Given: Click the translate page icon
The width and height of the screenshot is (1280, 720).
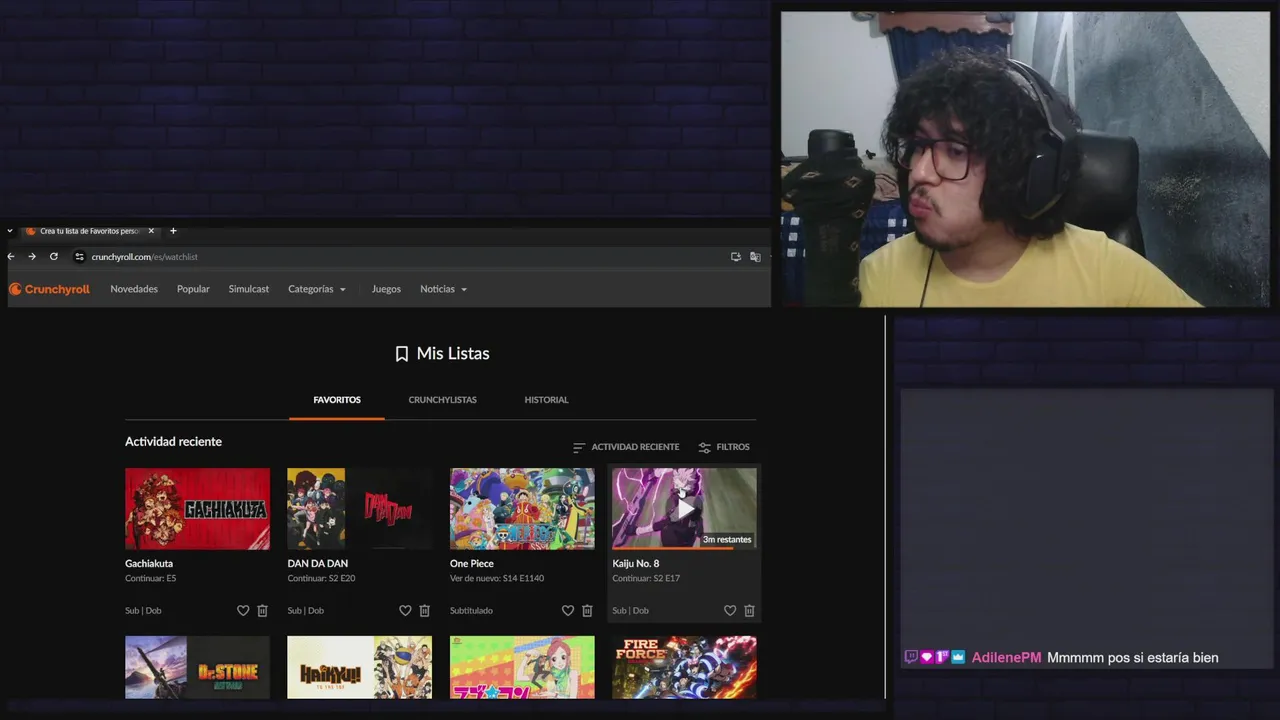Looking at the screenshot, I should (755, 257).
